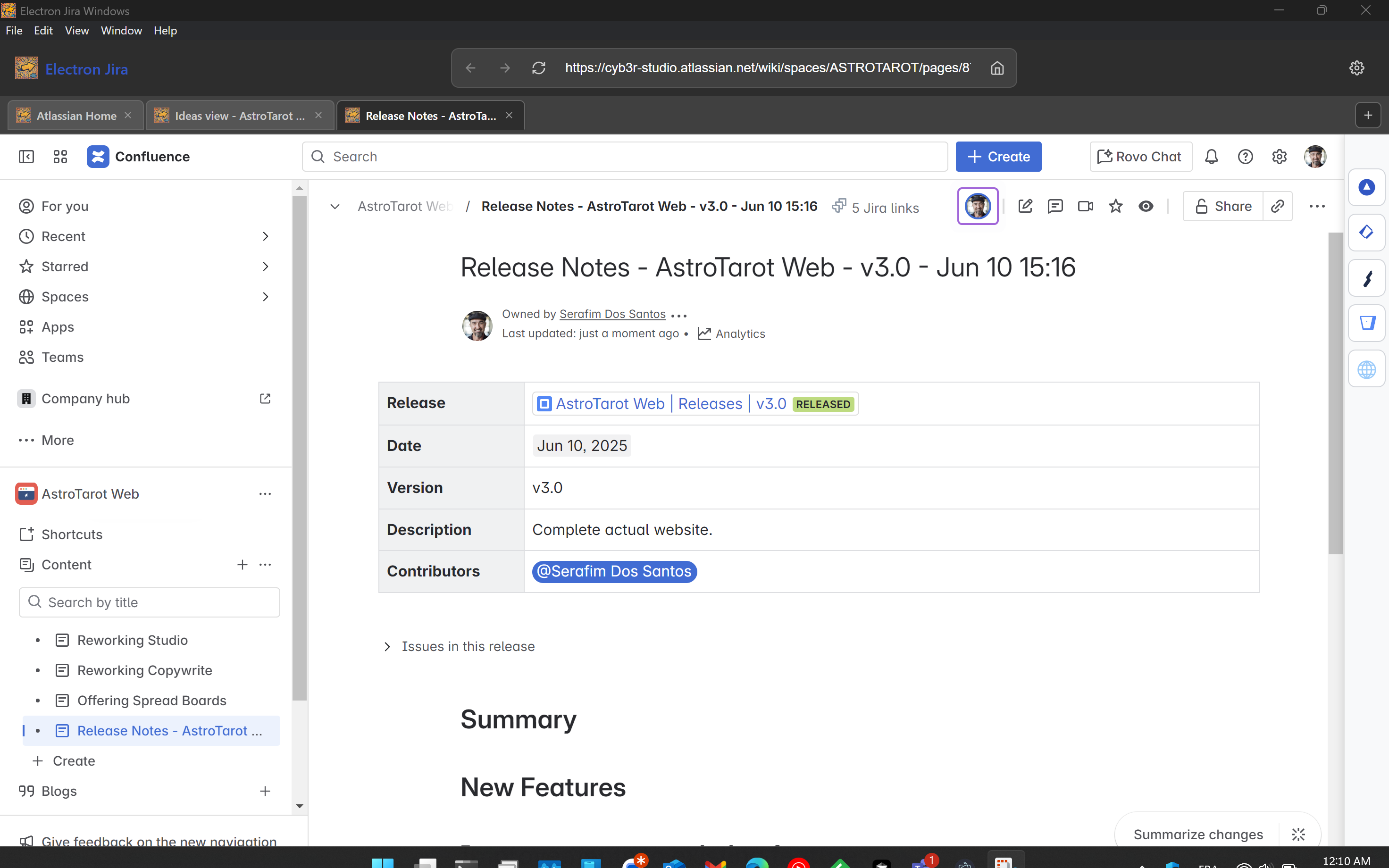Image resolution: width=1389 pixels, height=868 pixels.
Task: Open the Window menu
Action: point(121,30)
